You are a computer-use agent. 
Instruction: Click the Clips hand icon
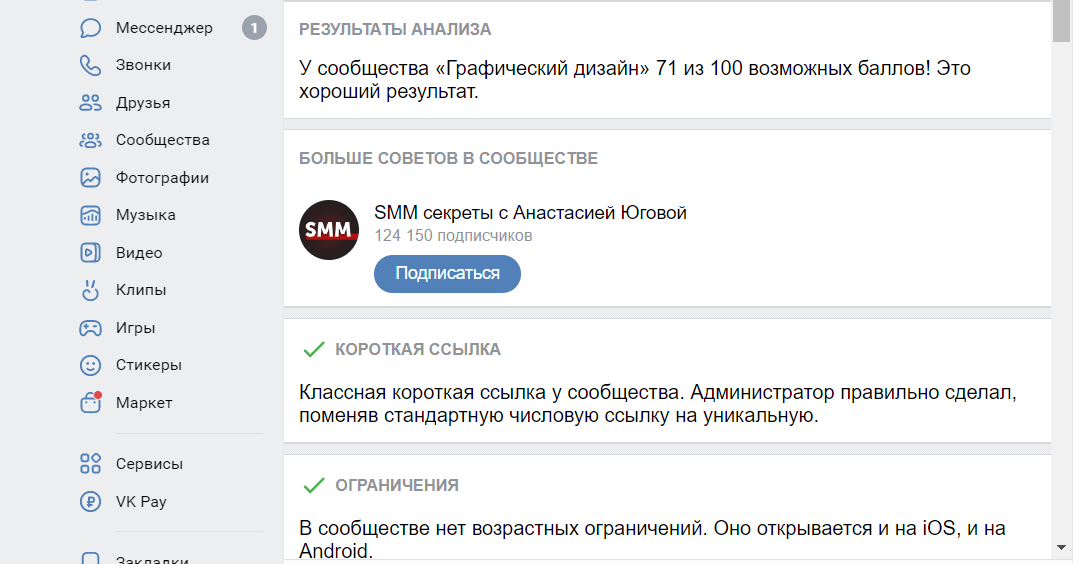tap(91, 290)
